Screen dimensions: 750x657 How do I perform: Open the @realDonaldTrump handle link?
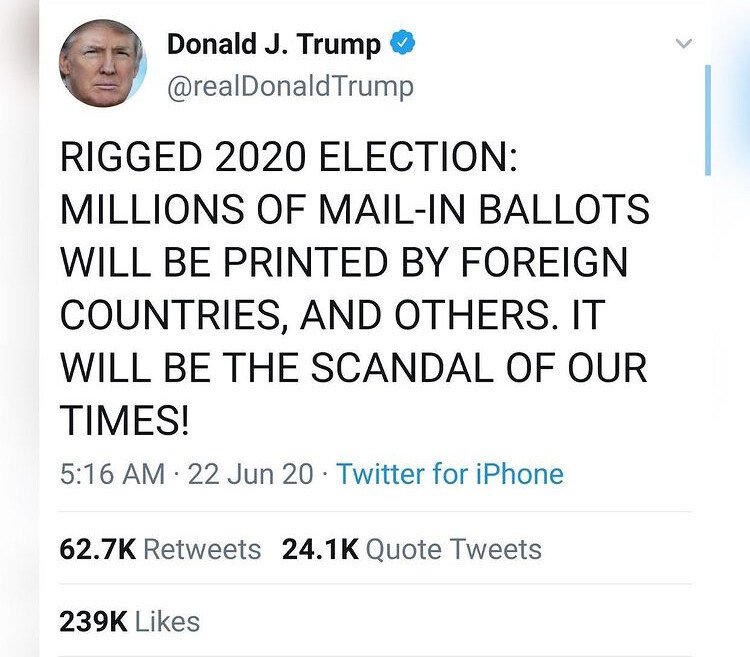point(290,87)
